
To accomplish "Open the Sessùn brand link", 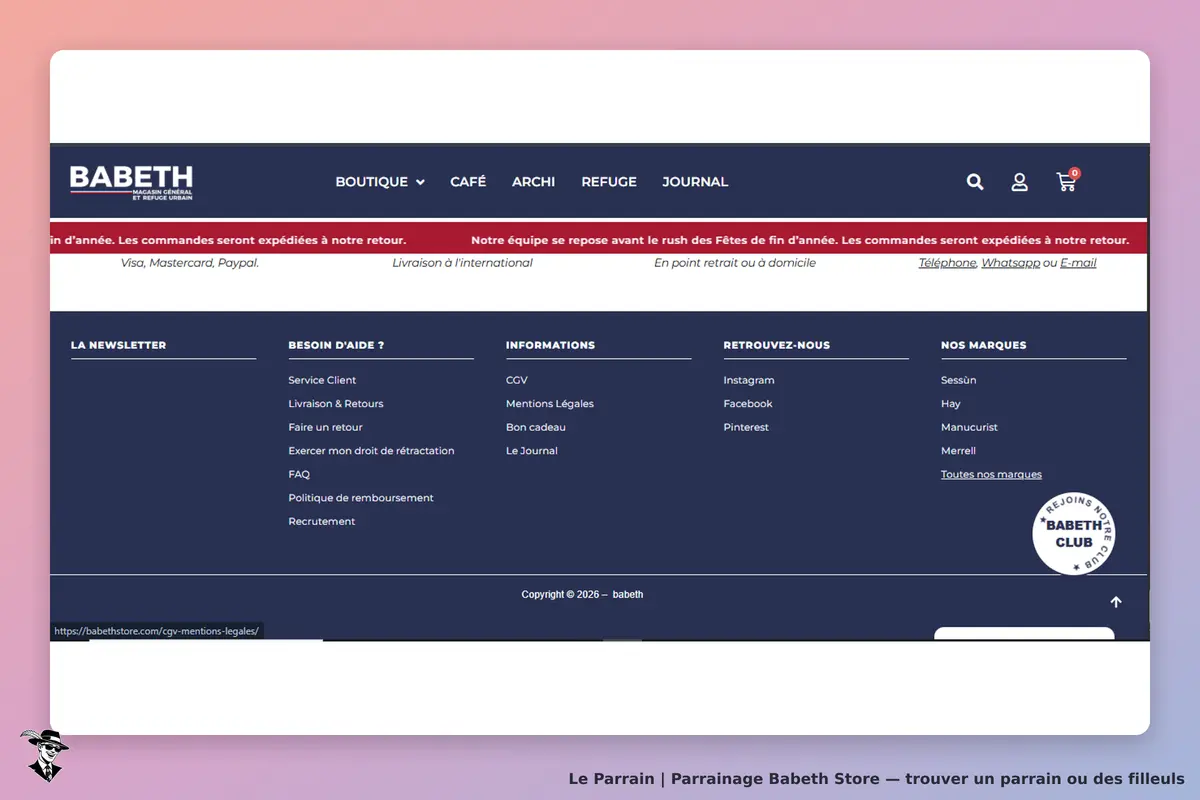I will pyautogui.click(x=959, y=380).
